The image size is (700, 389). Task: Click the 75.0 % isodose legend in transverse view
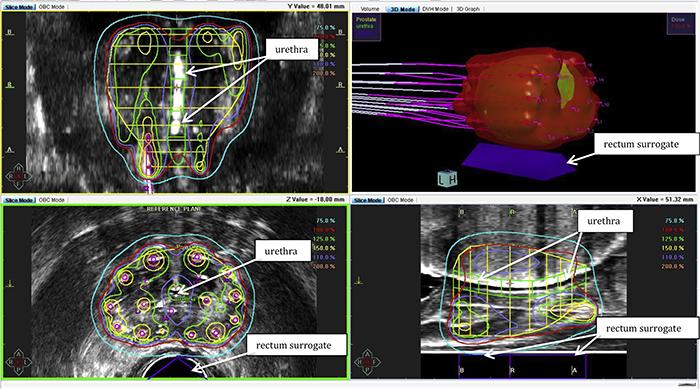325,221
